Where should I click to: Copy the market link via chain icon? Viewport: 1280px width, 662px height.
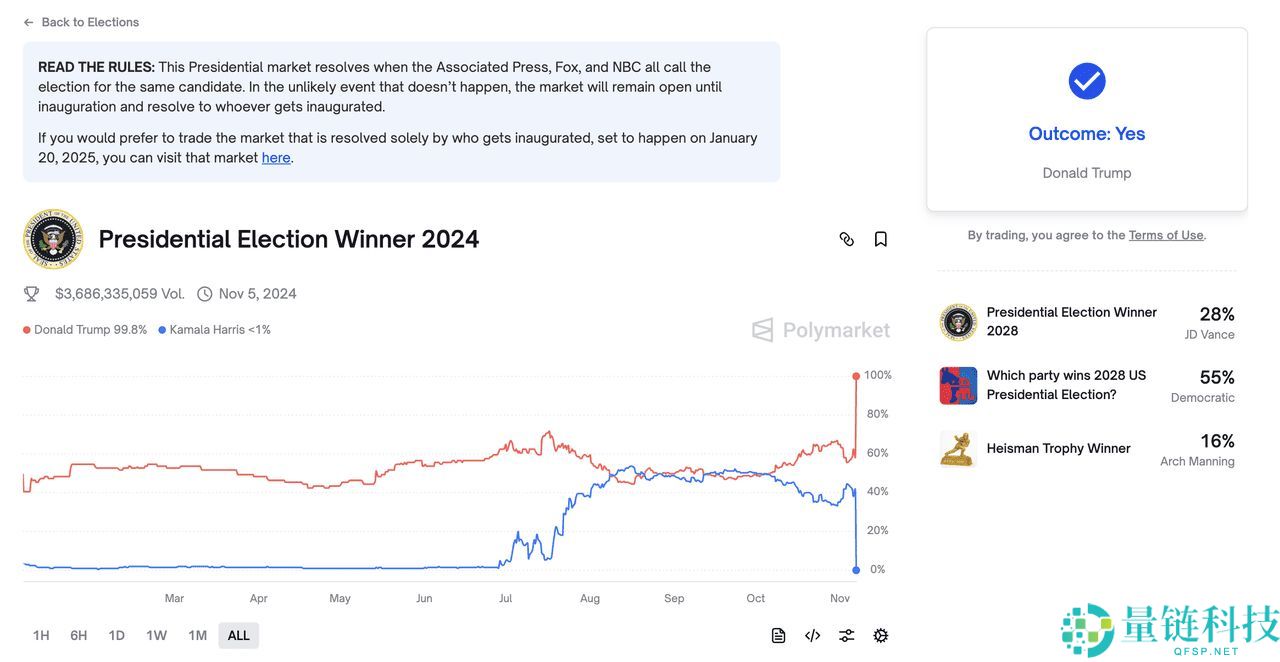coord(846,239)
